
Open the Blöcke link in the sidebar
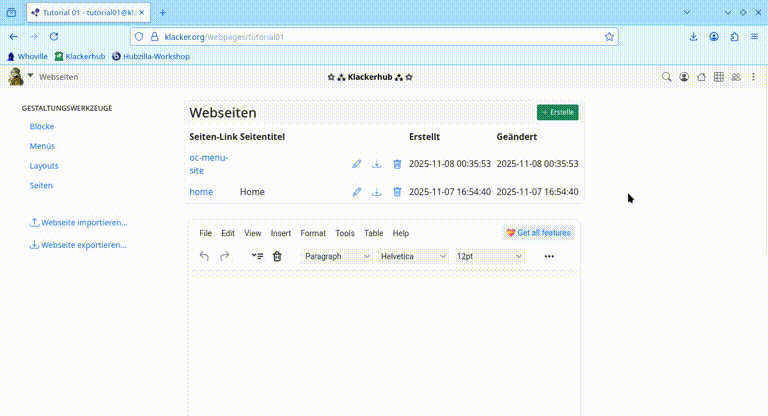42,127
